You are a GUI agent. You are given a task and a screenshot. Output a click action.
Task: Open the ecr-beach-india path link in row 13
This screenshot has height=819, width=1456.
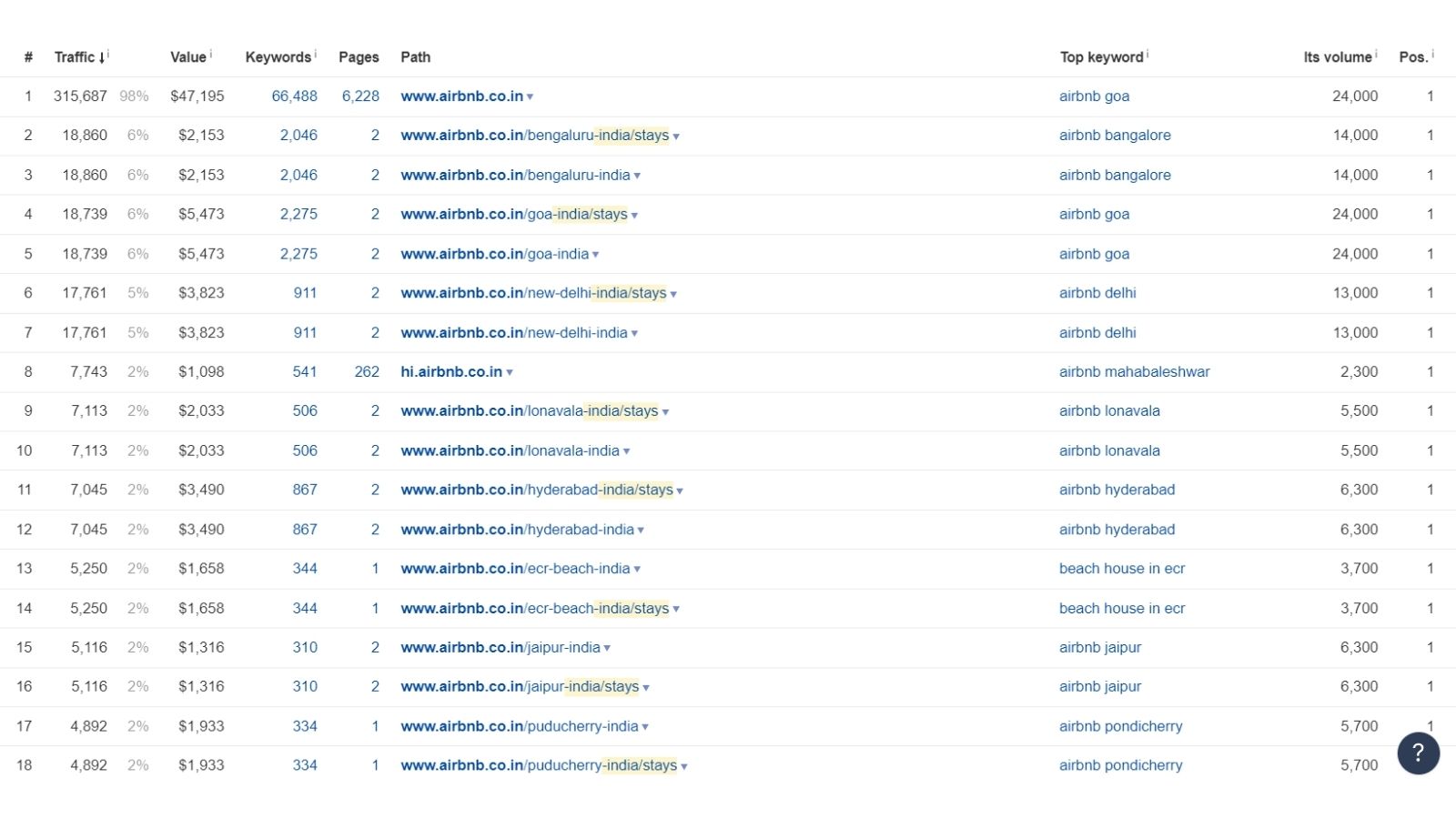515,568
